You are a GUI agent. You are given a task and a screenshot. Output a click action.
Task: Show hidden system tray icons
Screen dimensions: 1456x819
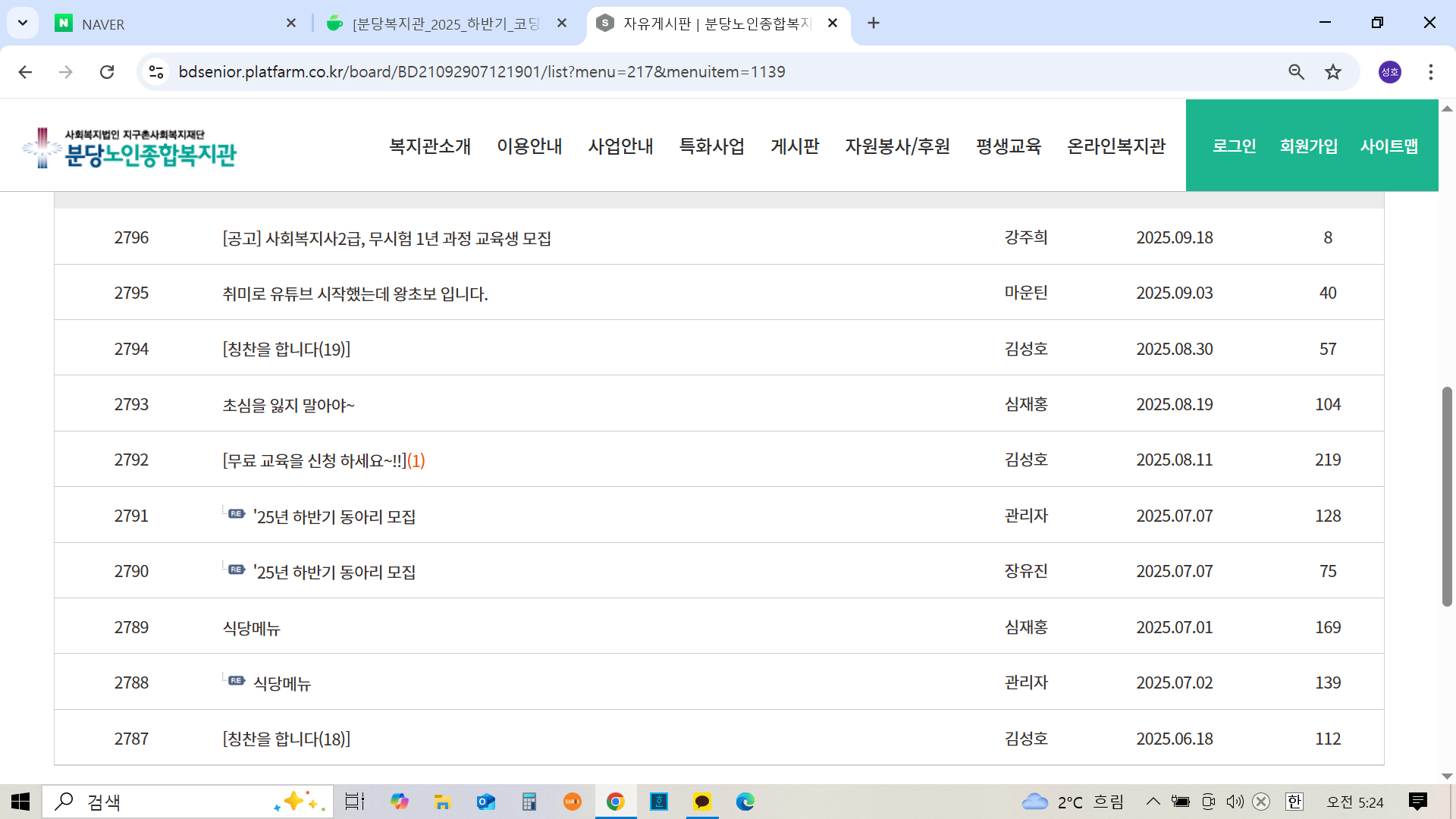[x=1153, y=802]
